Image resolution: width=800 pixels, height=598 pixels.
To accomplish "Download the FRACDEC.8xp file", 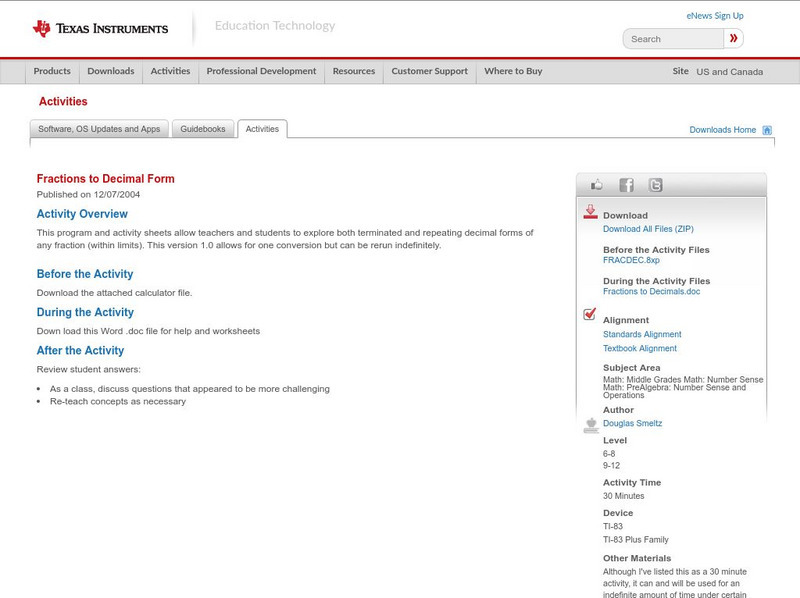I will coord(631,260).
